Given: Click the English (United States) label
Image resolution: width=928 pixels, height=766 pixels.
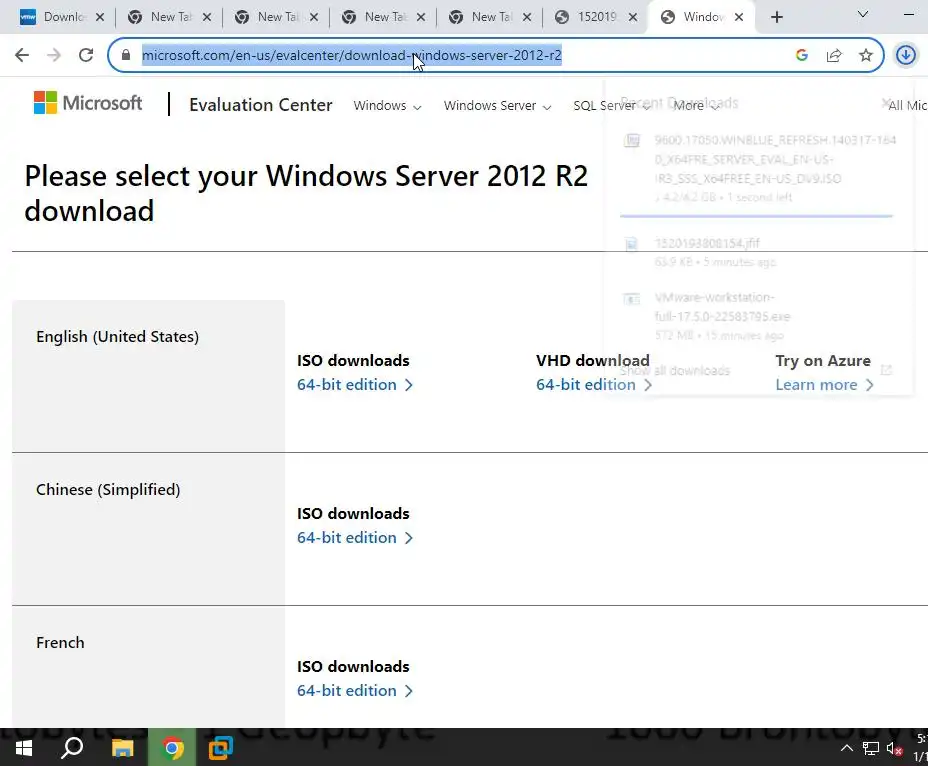Looking at the screenshot, I should [117, 337].
